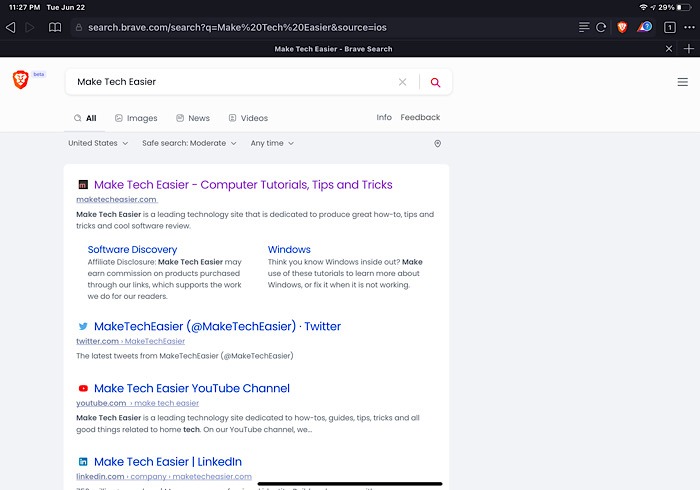Image resolution: width=700 pixels, height=490 pixels.
Task: Clear the search box text
Action: coord(402,82)
